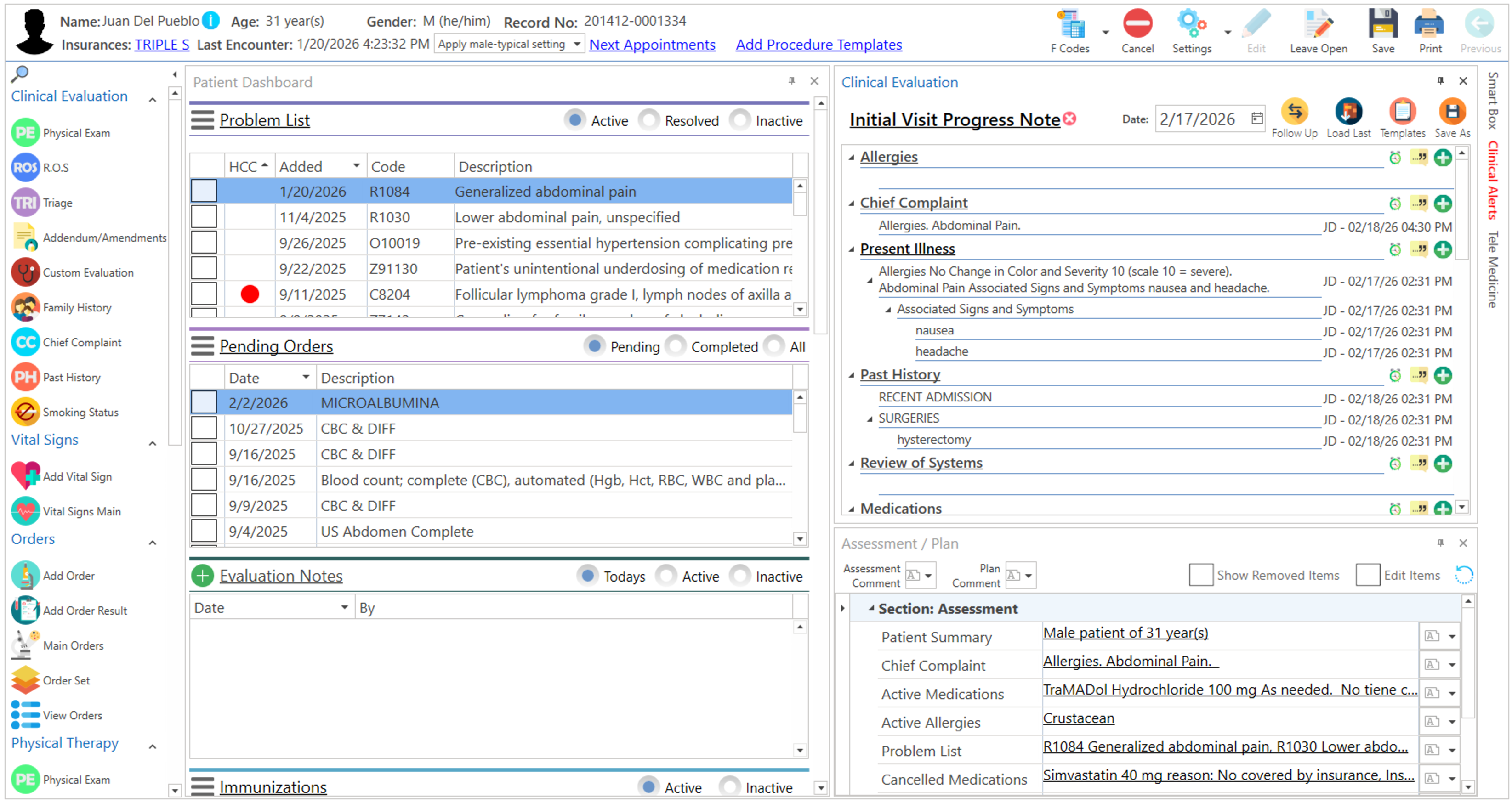The image size is (1512, 803).
Task: Collapse the Present Illness section
Action: [x=851, y=250]
